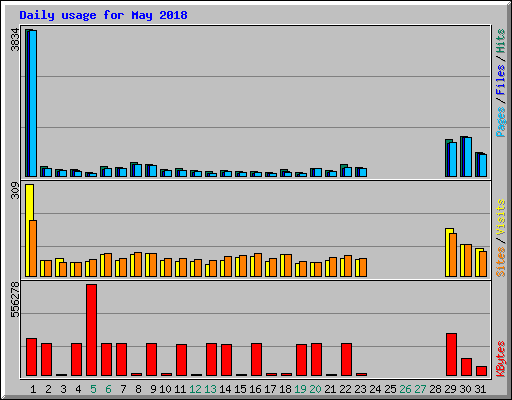The image size is (512, 400).
Task: Click the Files legend label
Action: click(500, 80)
